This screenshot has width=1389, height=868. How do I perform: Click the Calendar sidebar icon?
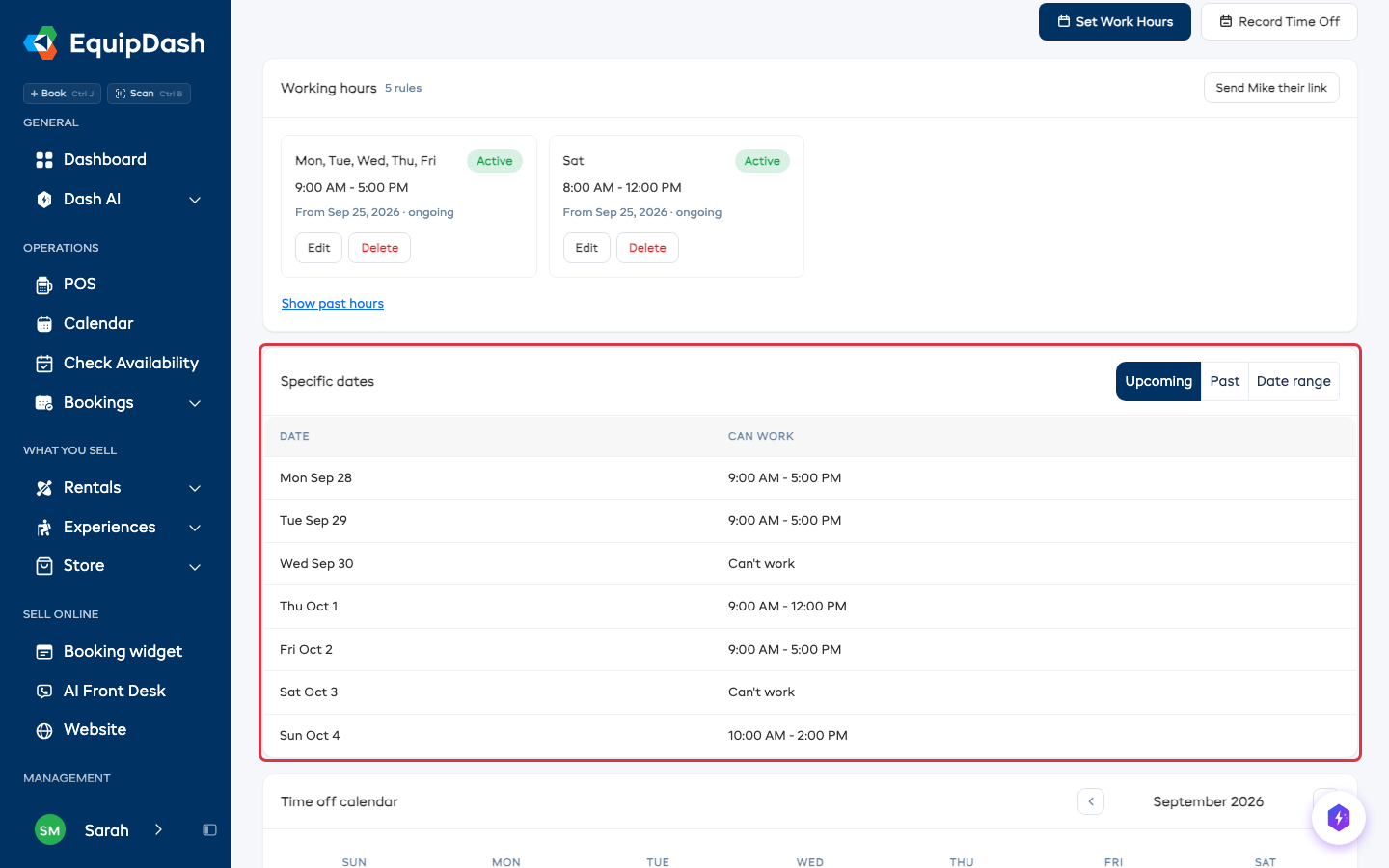coord(44,324)
